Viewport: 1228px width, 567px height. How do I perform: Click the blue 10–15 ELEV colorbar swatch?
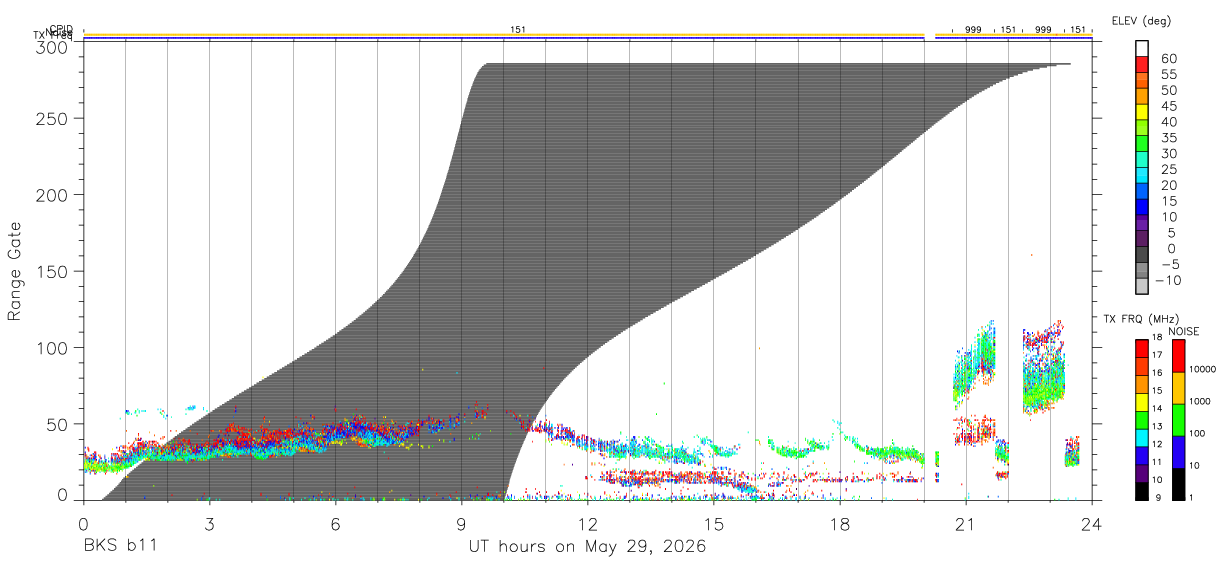[x=1142, y=207]
